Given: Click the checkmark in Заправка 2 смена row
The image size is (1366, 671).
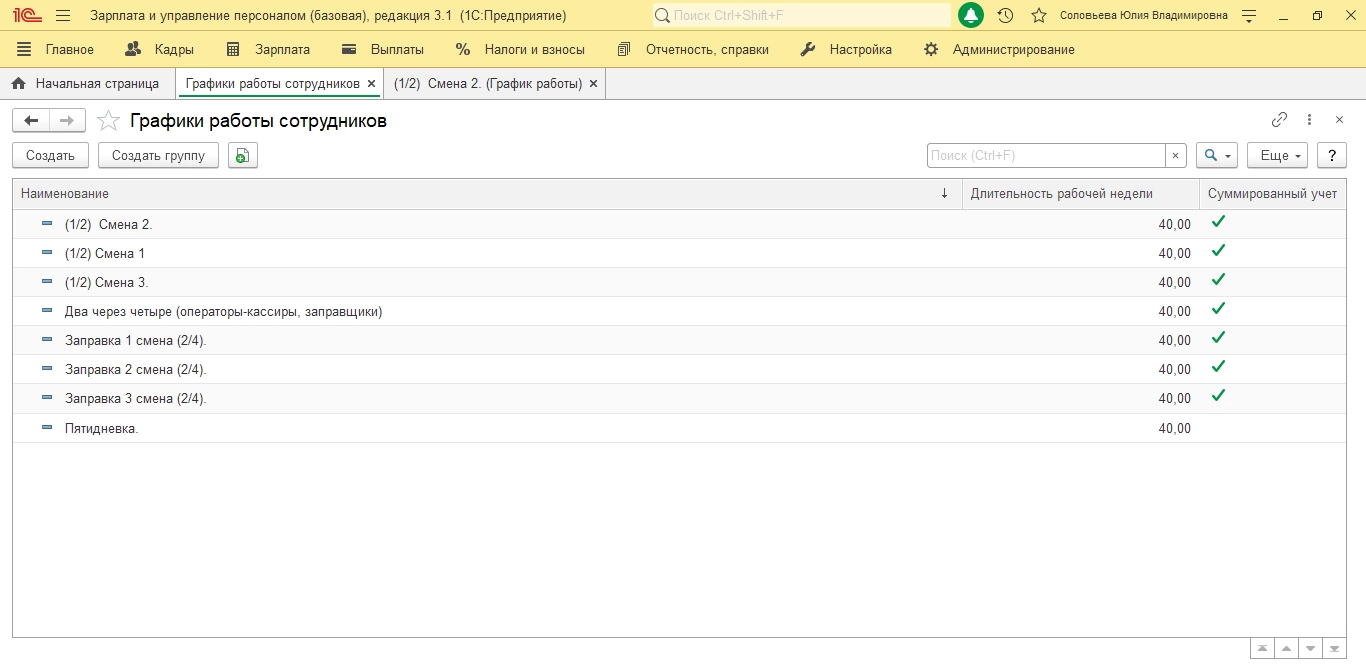Looking at the screenshot, I should click(1217, 367).
